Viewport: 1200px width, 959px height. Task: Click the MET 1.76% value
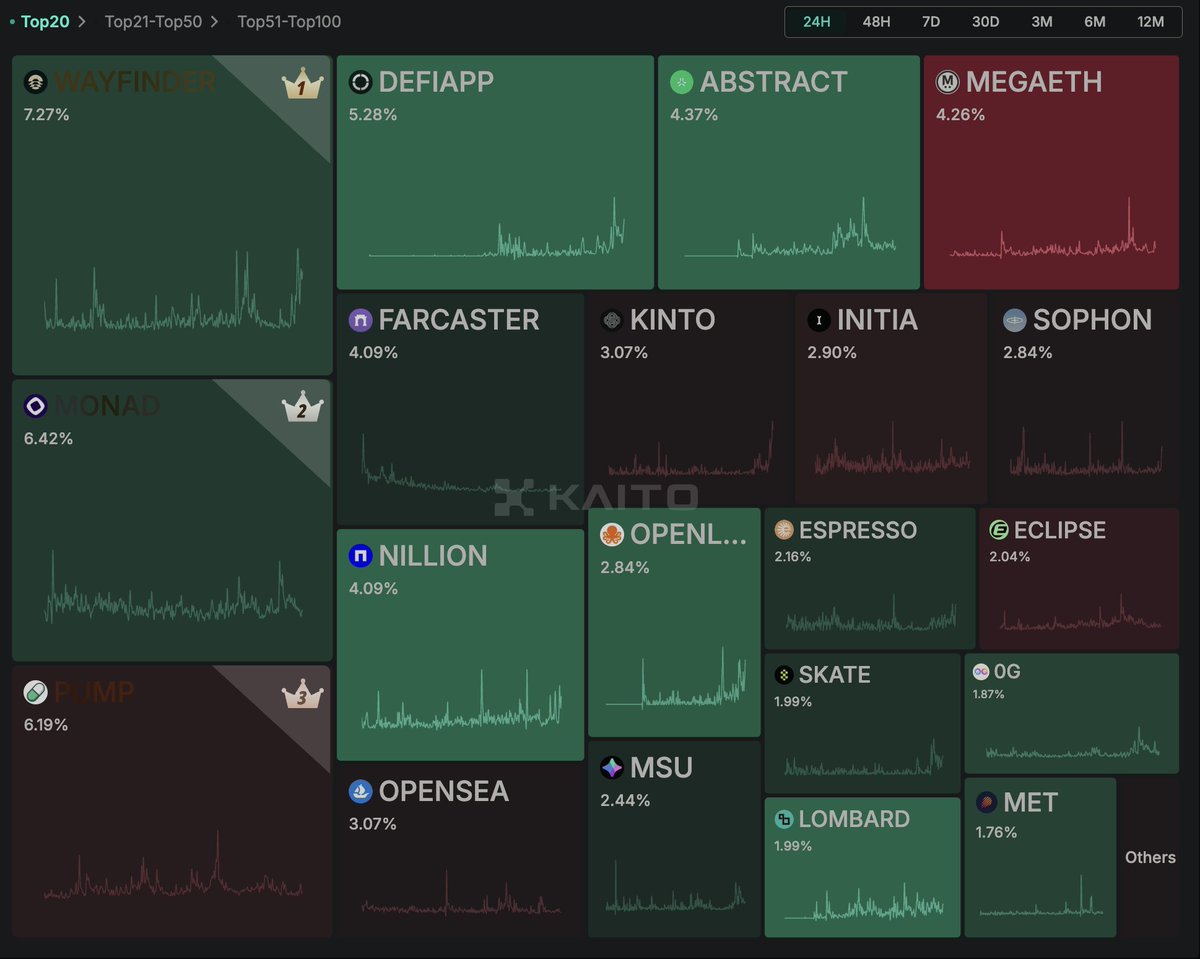tap(996, 832)
